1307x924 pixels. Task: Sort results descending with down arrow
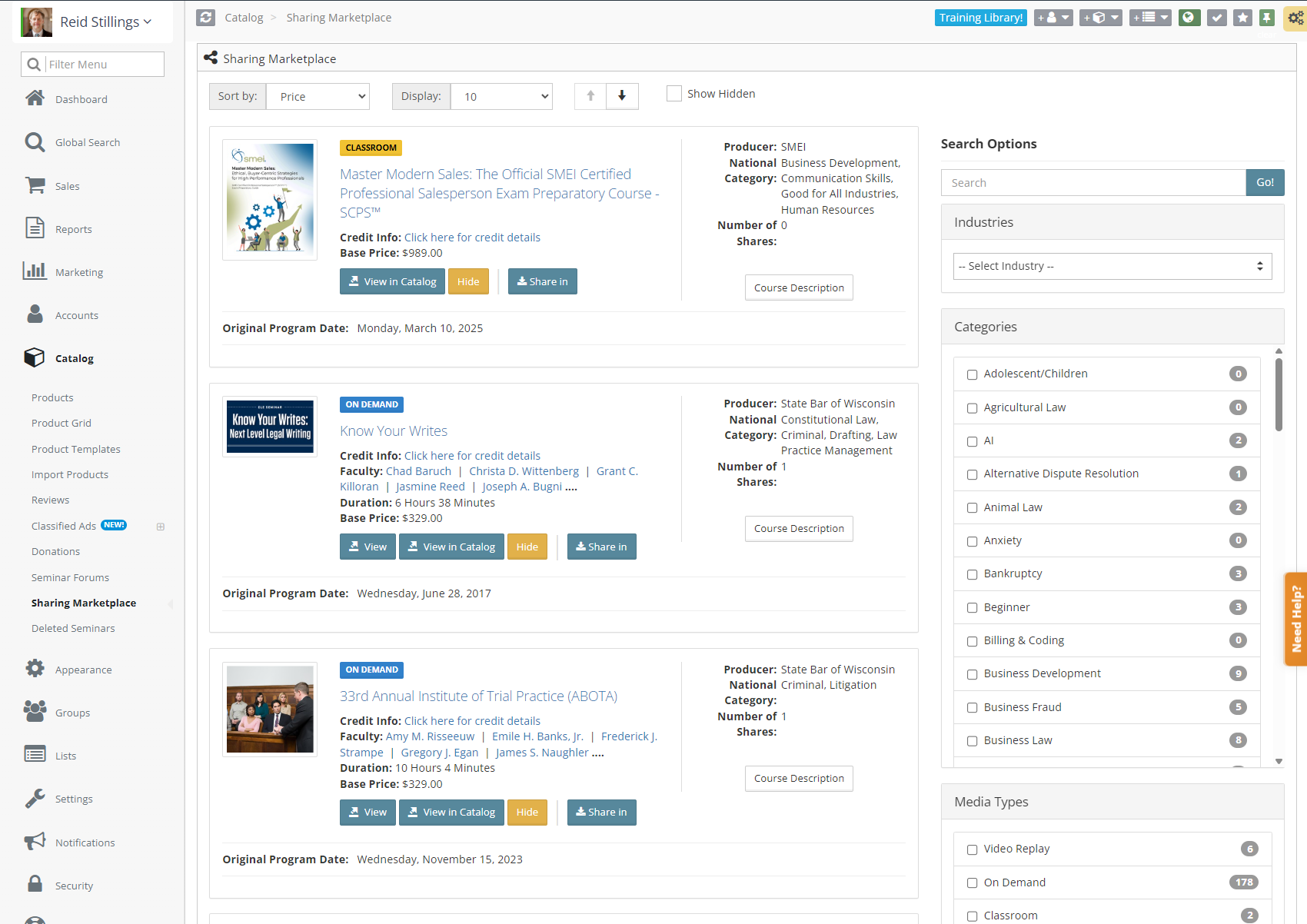tap(622, 96)
